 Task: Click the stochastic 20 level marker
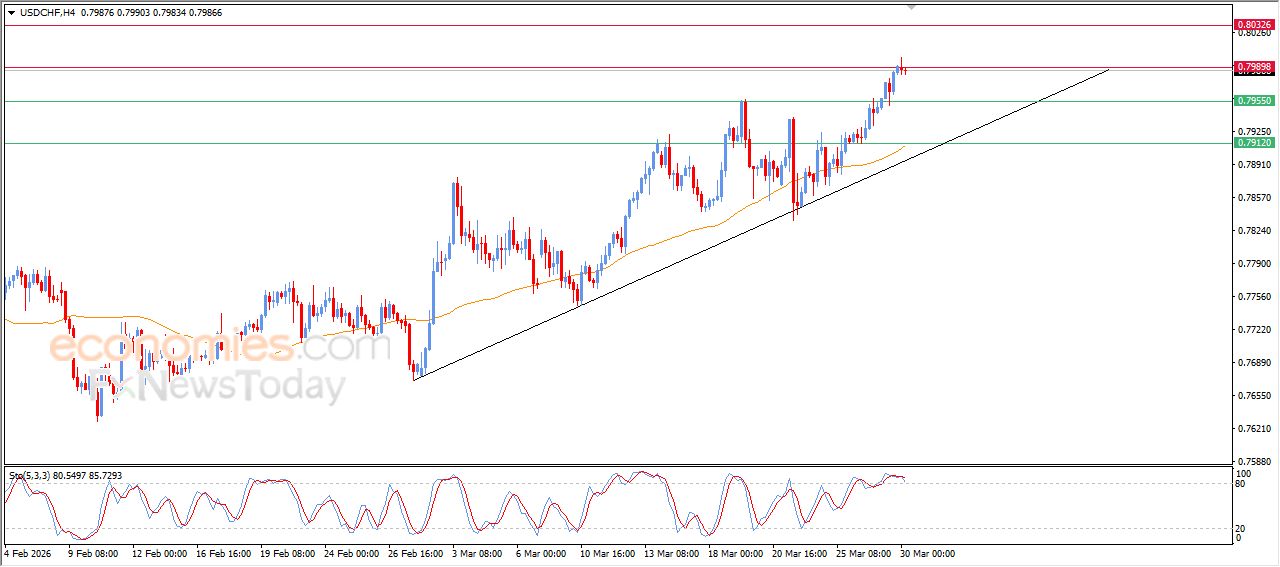click(1241, 528)
